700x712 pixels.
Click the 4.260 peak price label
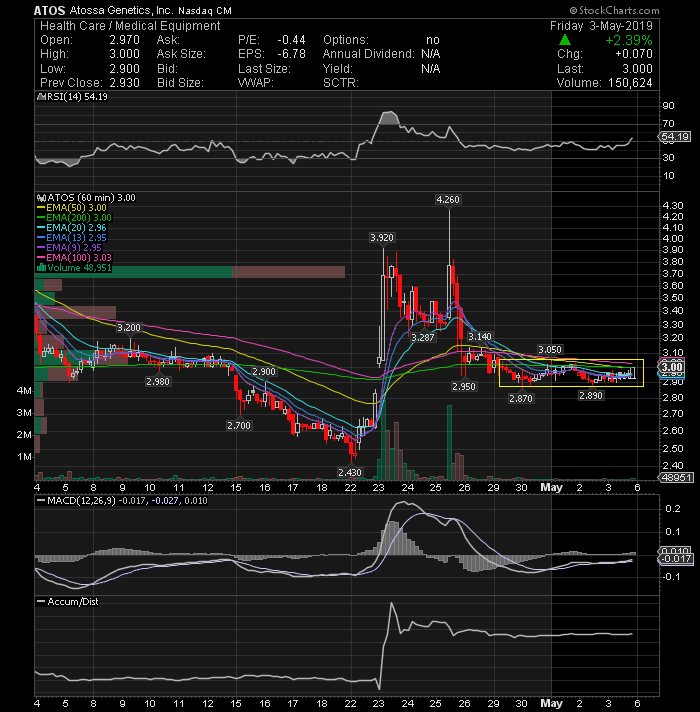coord(448,200)
